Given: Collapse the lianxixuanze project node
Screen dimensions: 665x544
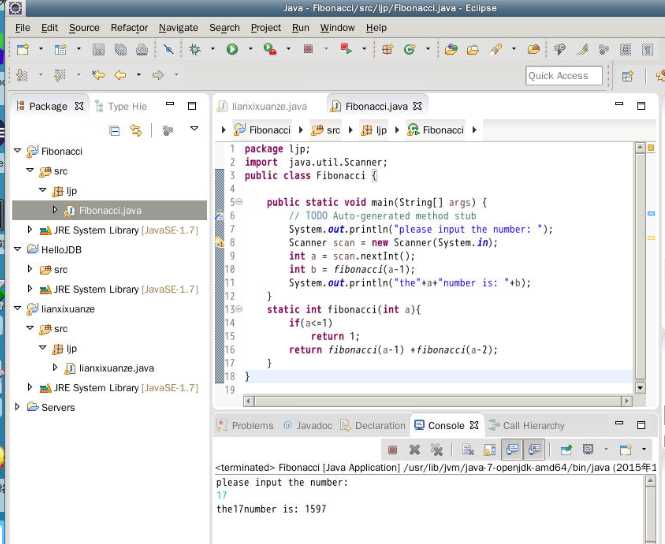Looking at the screenshot, I should (18, 308).
